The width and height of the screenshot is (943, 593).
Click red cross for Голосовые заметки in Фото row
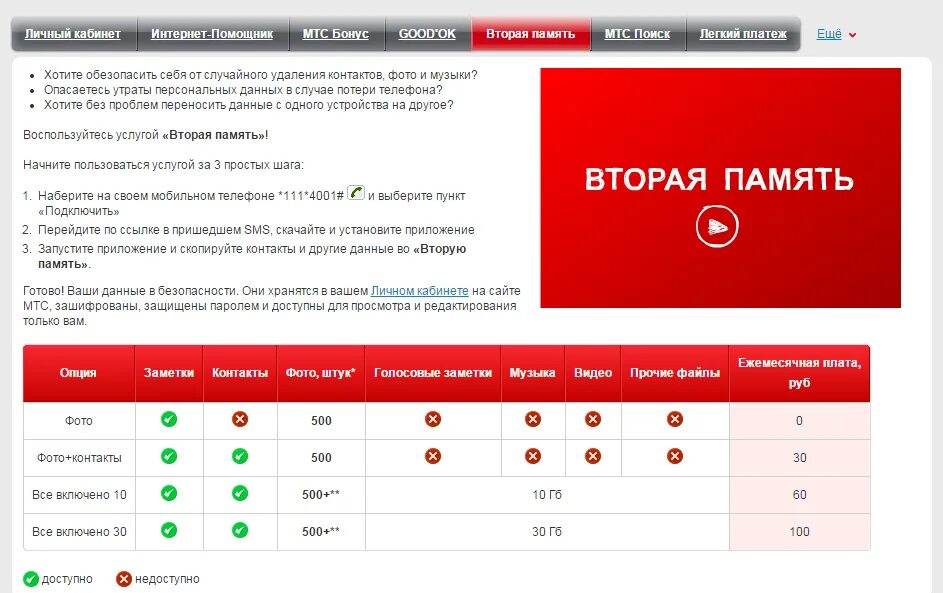[x=433, y=419]
